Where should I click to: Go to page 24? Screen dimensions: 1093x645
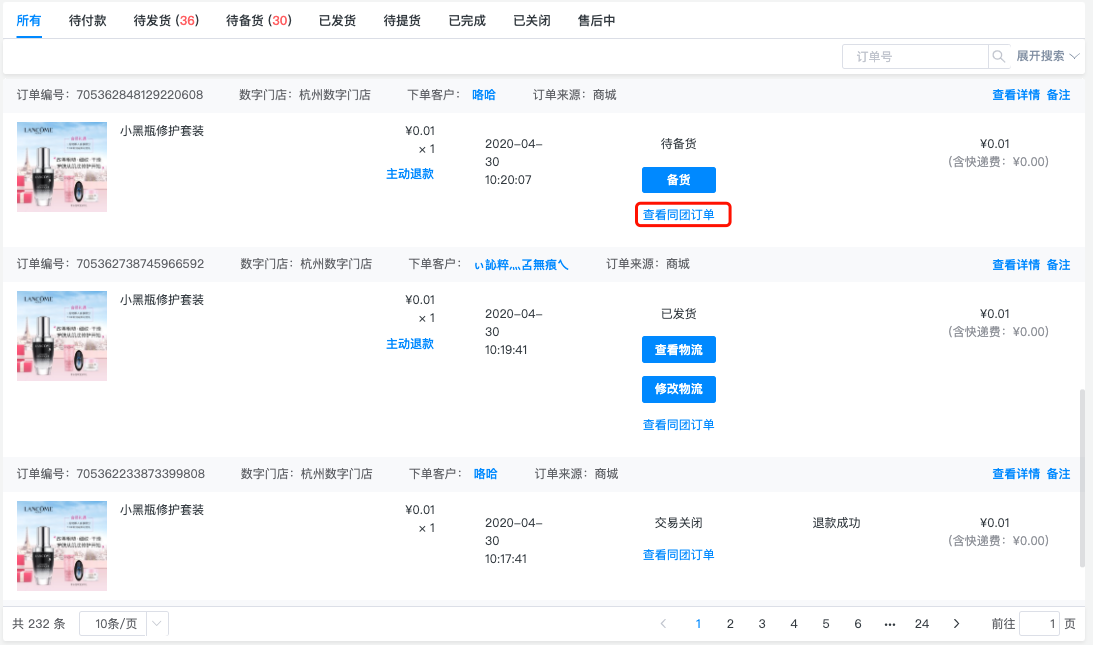click(922, 623)
